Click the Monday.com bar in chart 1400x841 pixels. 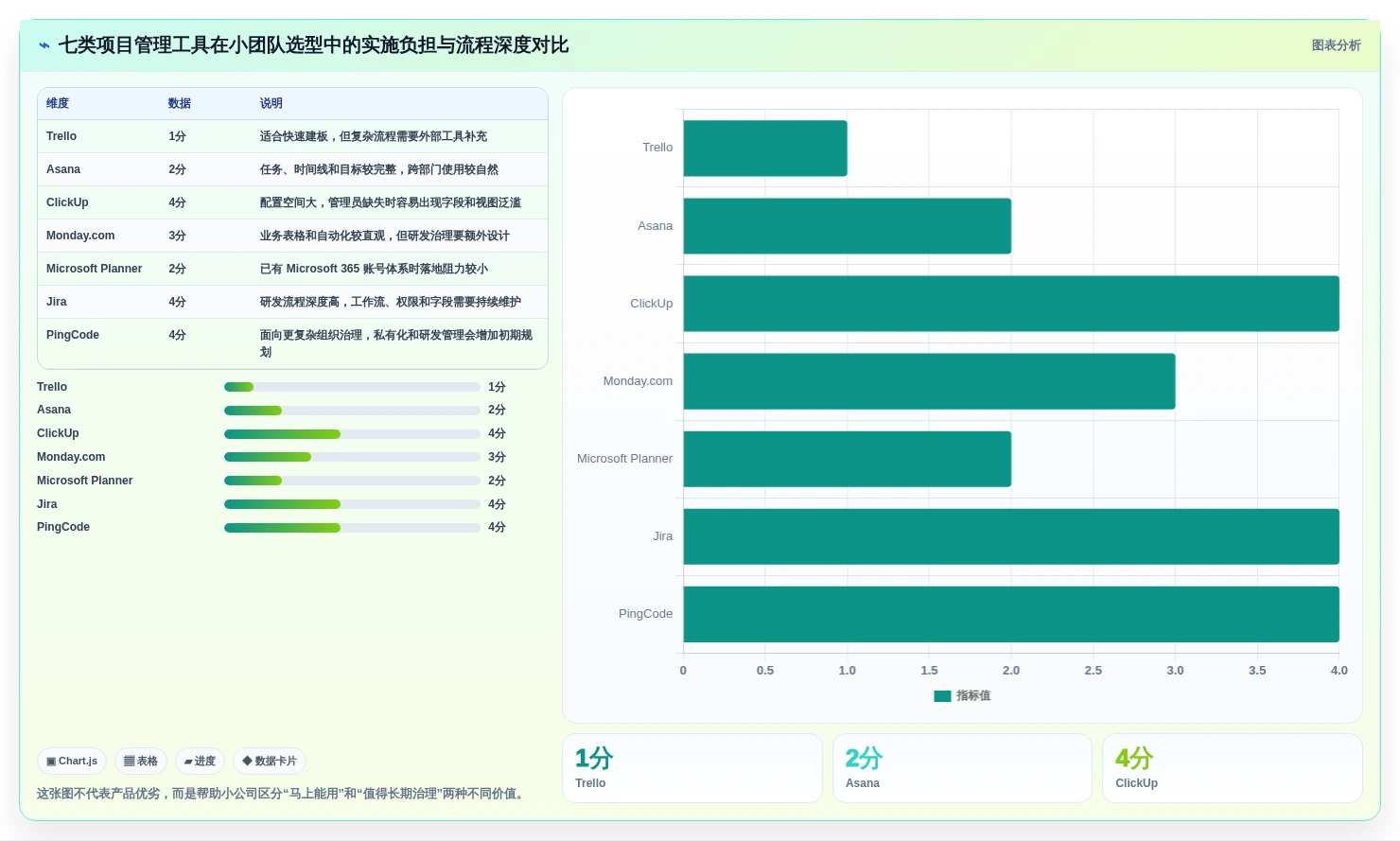point(929,381)
